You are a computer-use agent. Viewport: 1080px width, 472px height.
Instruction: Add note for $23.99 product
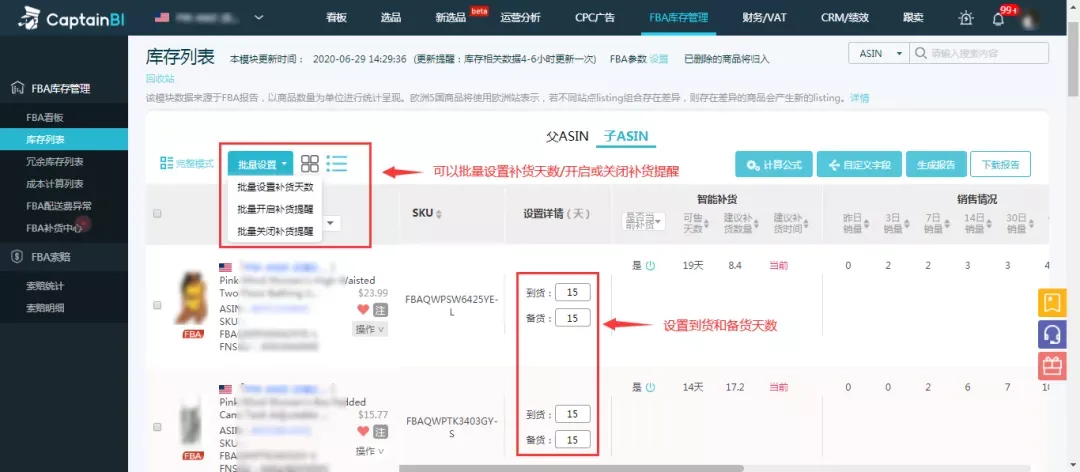[x=381, y=309]
